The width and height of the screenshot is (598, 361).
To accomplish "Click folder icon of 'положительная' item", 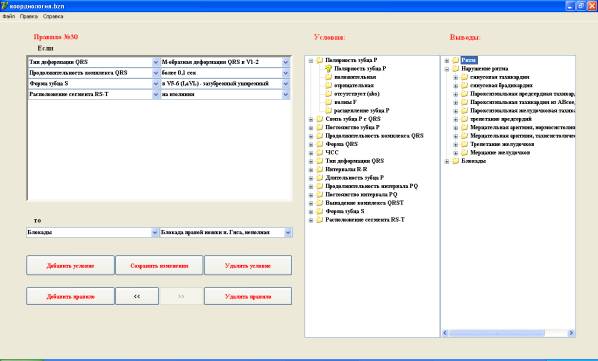I will [x=328, y=77].
